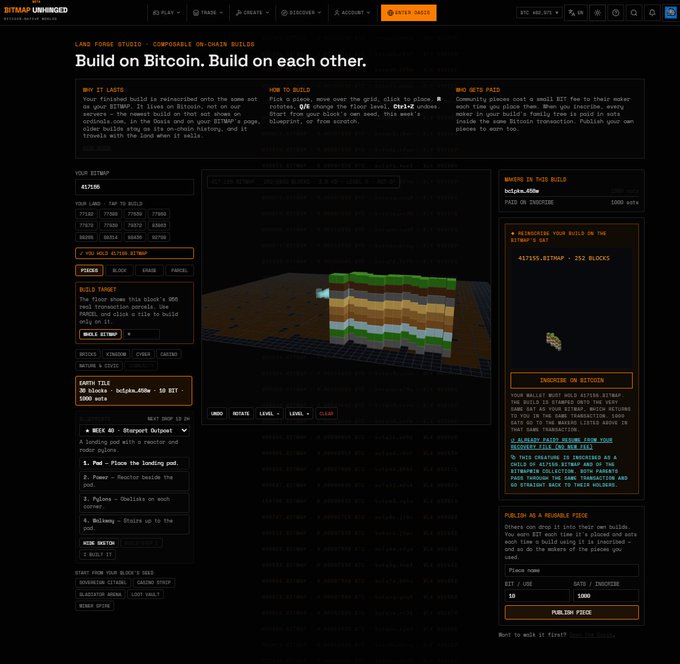Load the Loot Vault seed
Image resolution: width=680 pixels, height=664 pixels.
click(145, 594)
